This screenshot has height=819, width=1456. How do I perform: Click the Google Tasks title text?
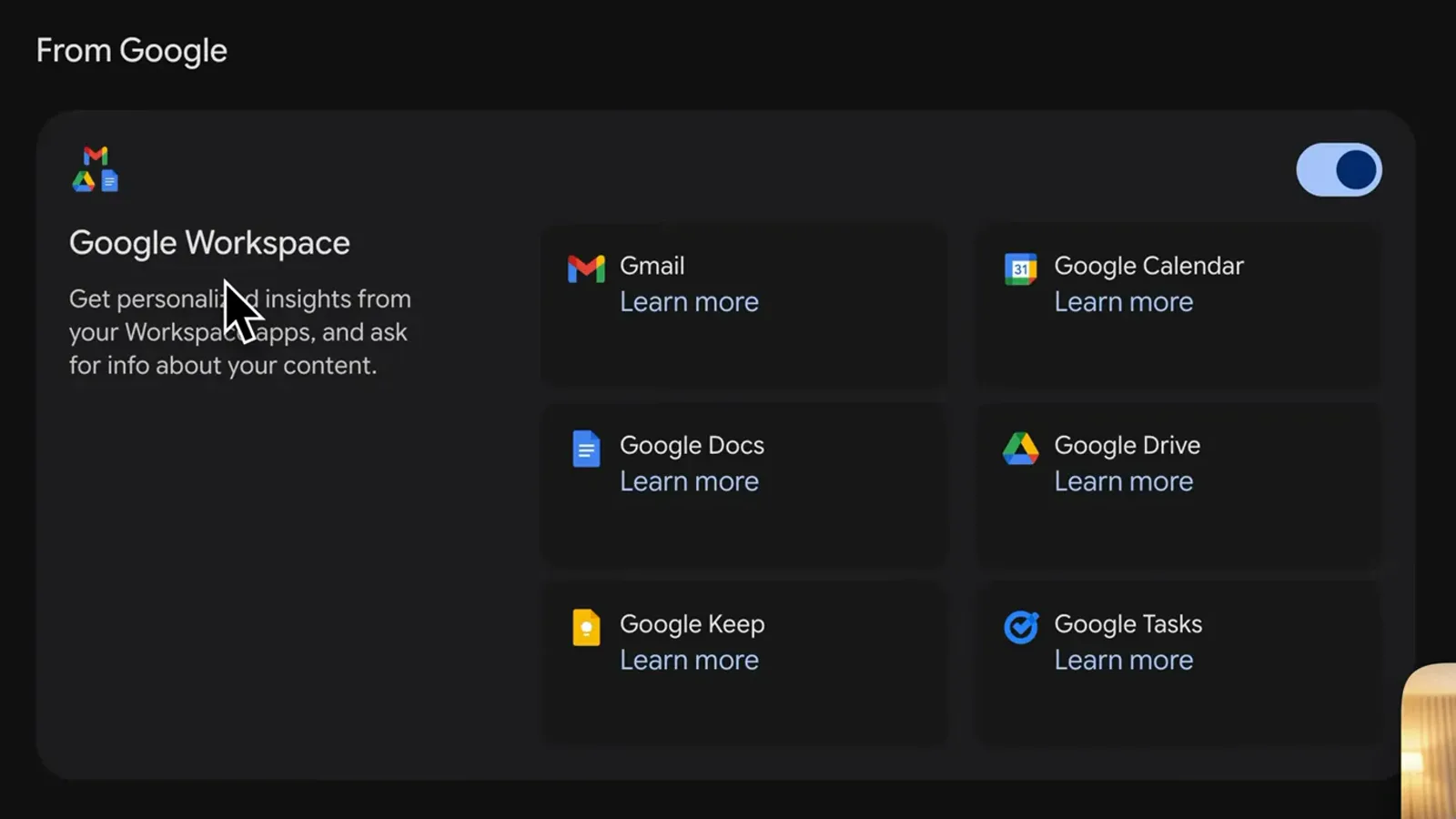(1127, 624)
